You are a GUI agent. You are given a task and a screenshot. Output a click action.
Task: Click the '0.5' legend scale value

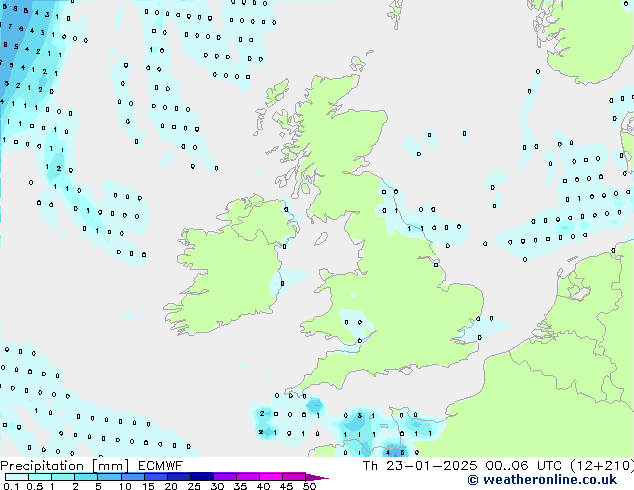(x=35, y=486)
